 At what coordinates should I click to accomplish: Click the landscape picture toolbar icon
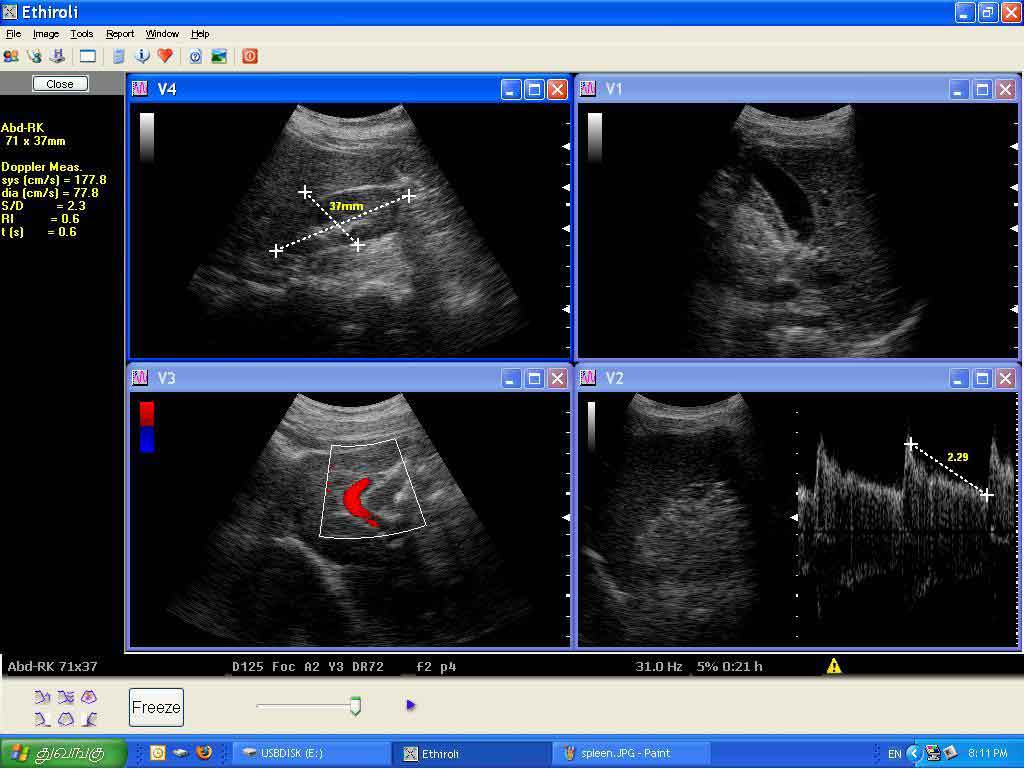point(219,56)
